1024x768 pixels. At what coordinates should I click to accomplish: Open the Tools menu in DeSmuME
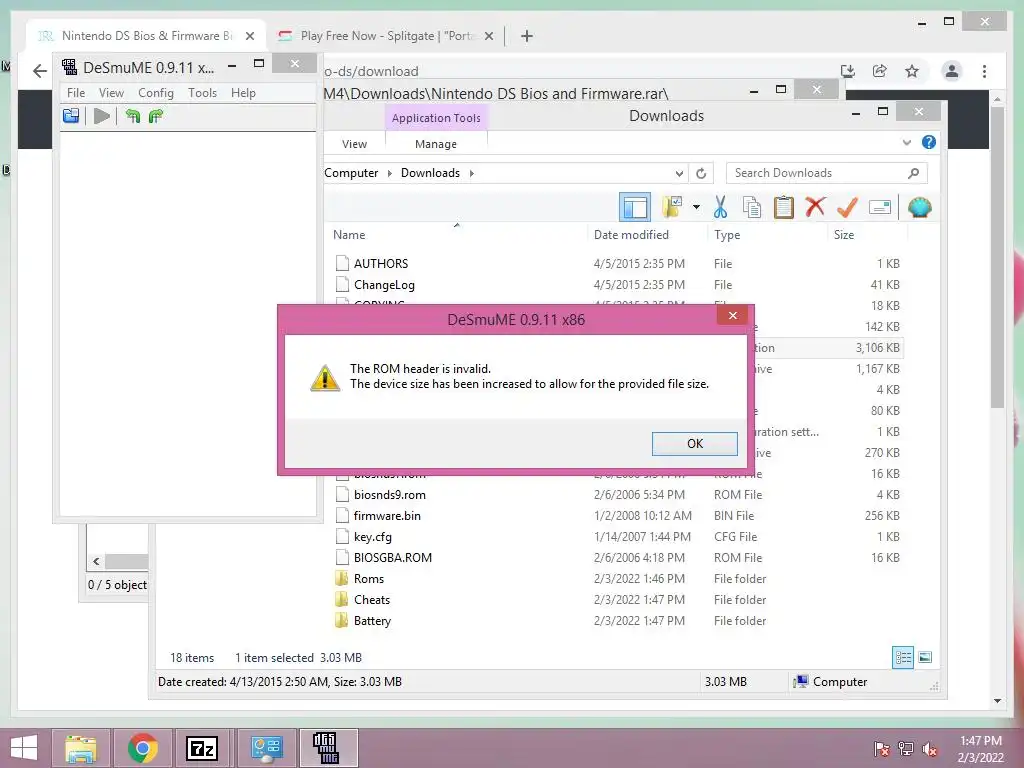click(x=202, y=93)
